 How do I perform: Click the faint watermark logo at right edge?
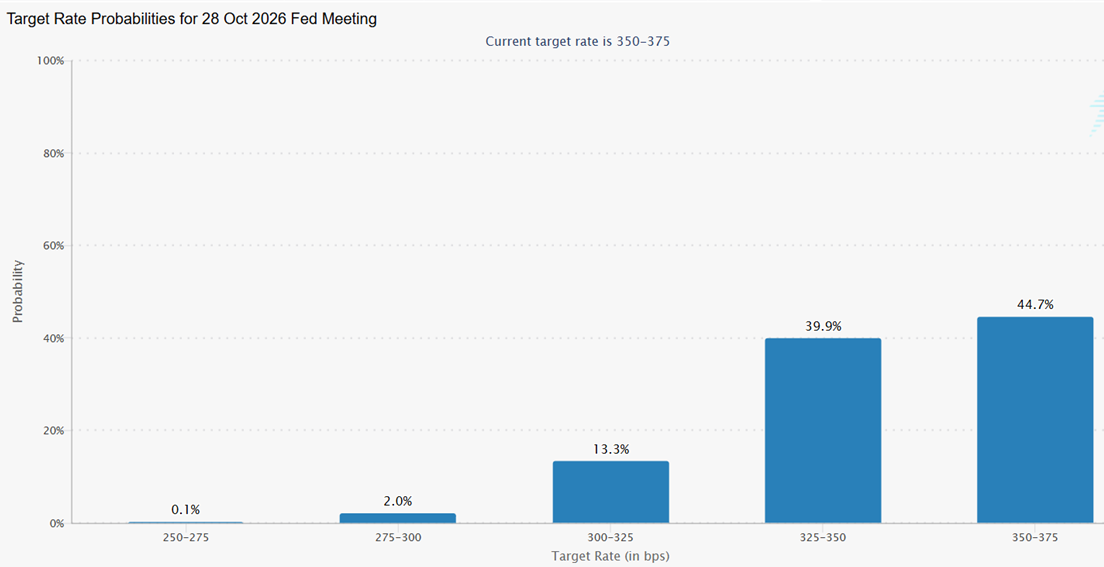(1097, 115)
